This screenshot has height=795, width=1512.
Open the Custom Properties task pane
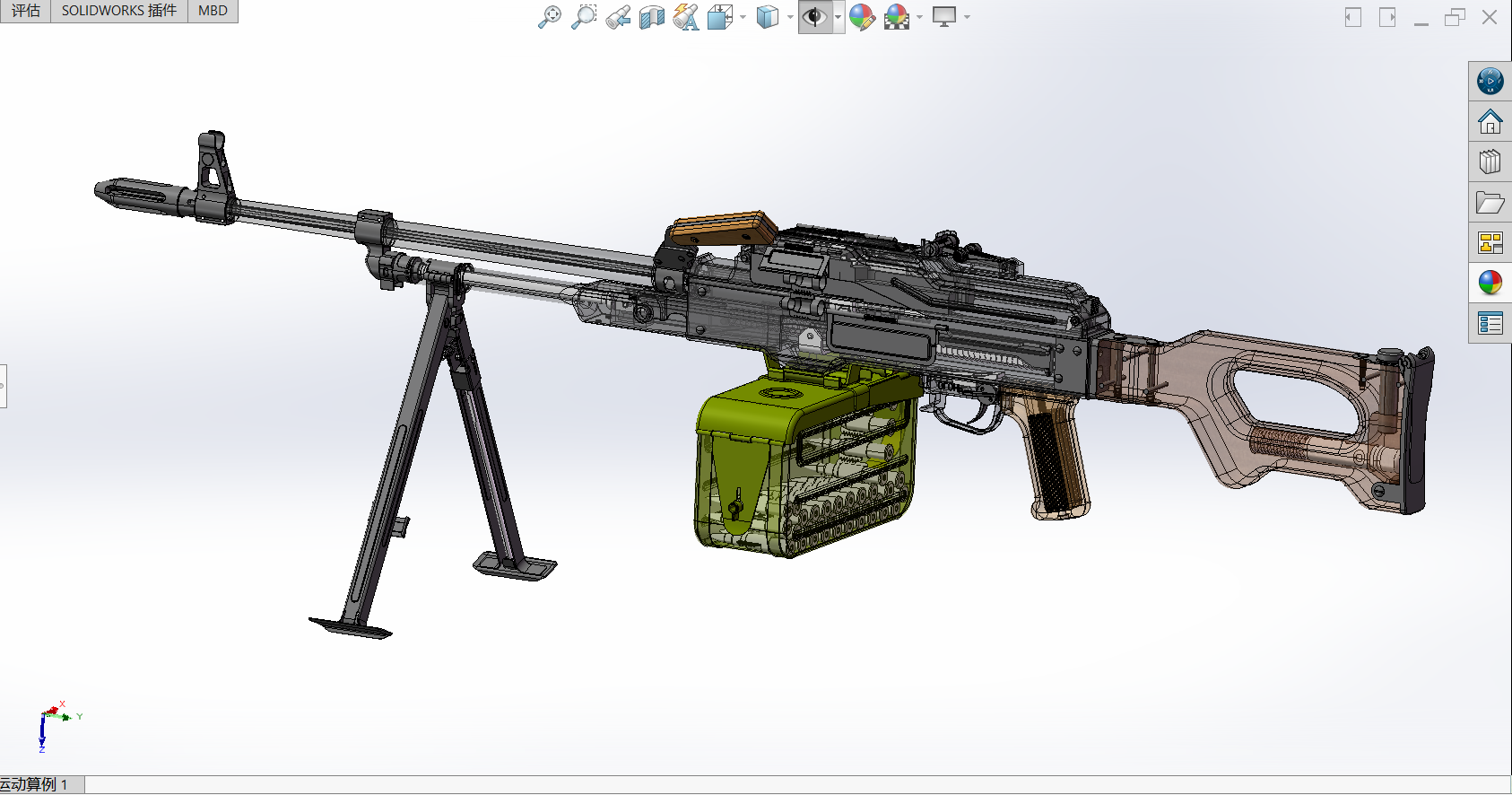tap(1490, 324)
